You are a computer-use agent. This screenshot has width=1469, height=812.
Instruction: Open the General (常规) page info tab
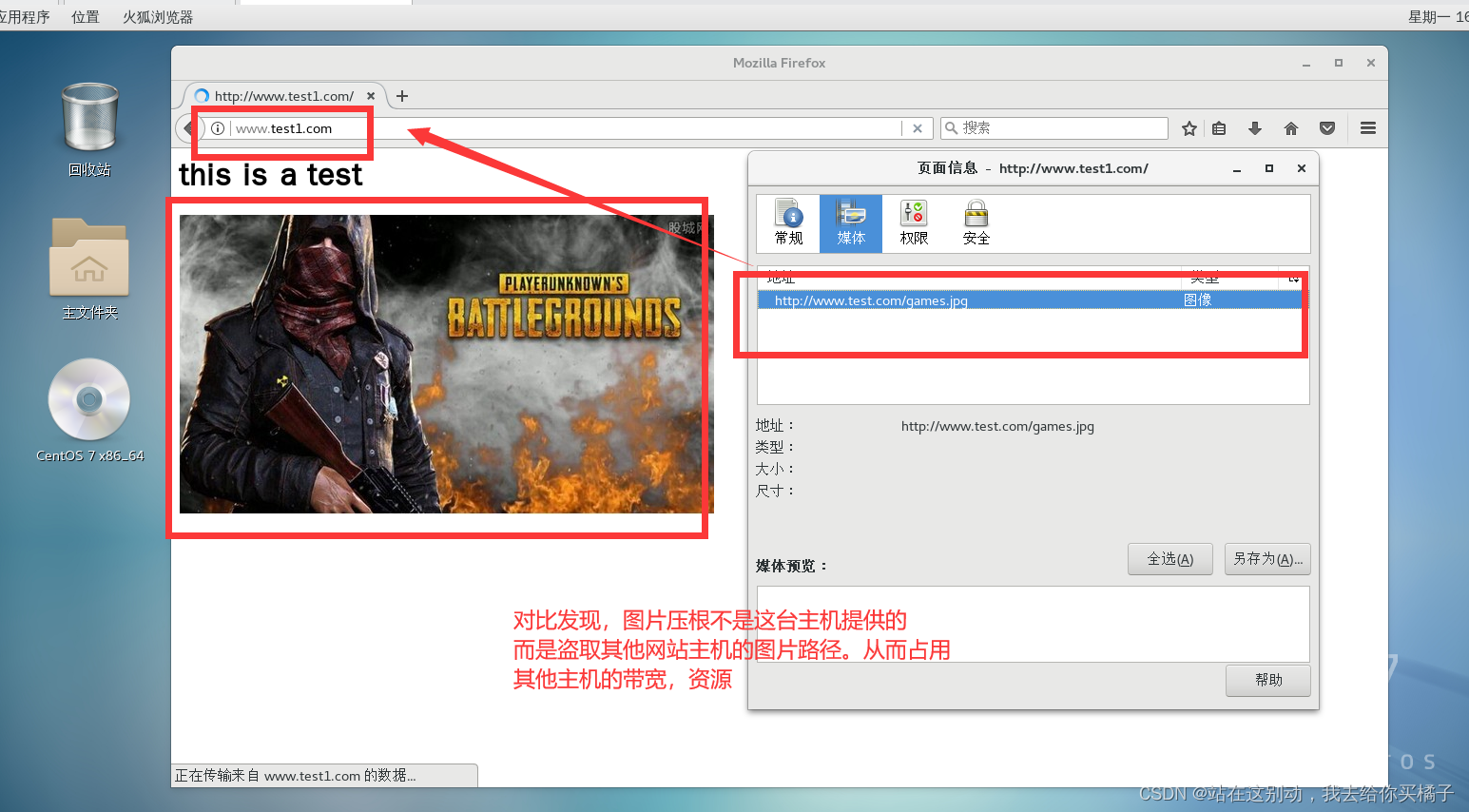pyautogui.click(x=788, y=223)
